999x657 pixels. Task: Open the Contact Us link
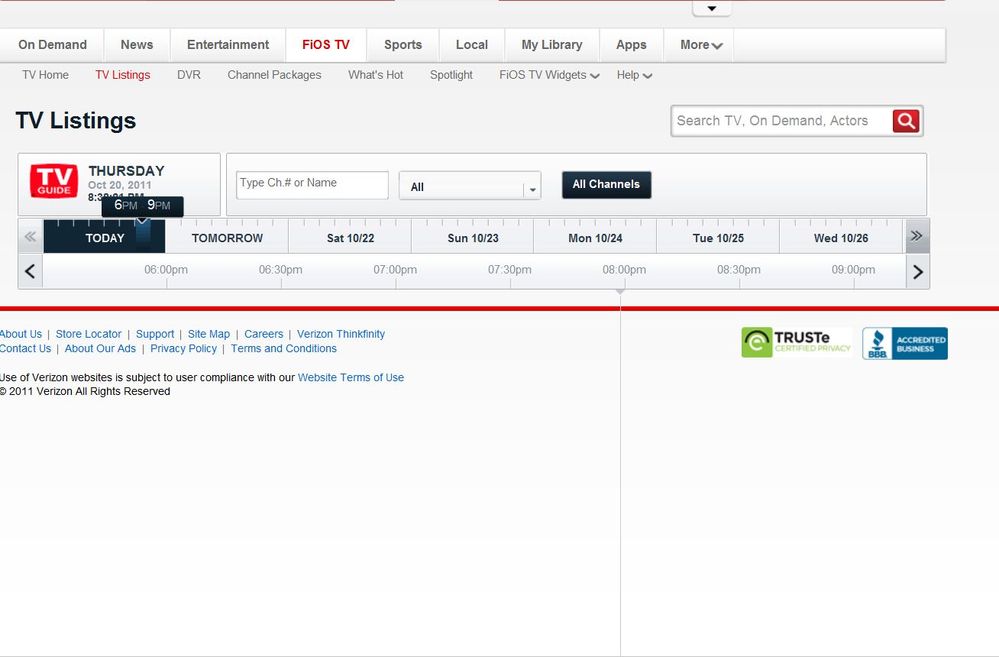(25, 349)
